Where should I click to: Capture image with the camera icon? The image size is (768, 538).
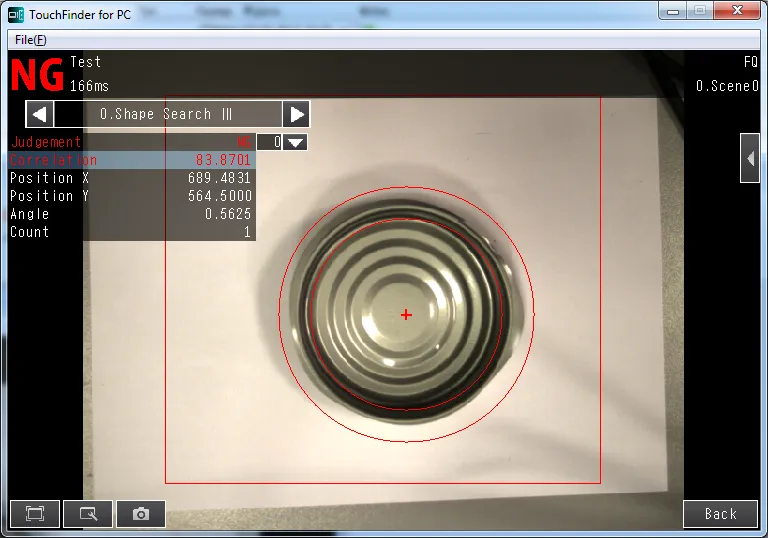pyautogui.click(x=141, y=514)
